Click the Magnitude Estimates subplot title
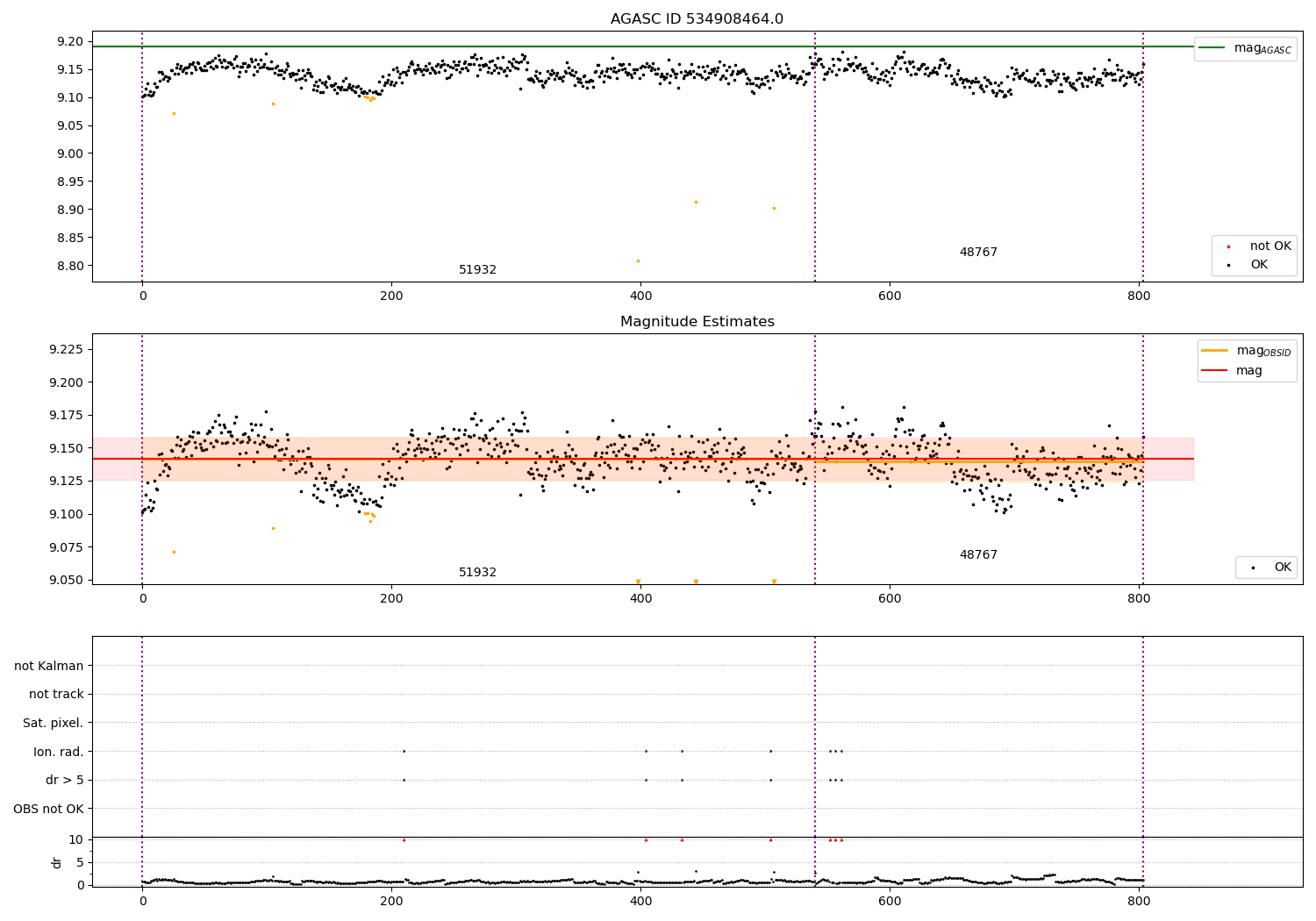 coord(697,322)
